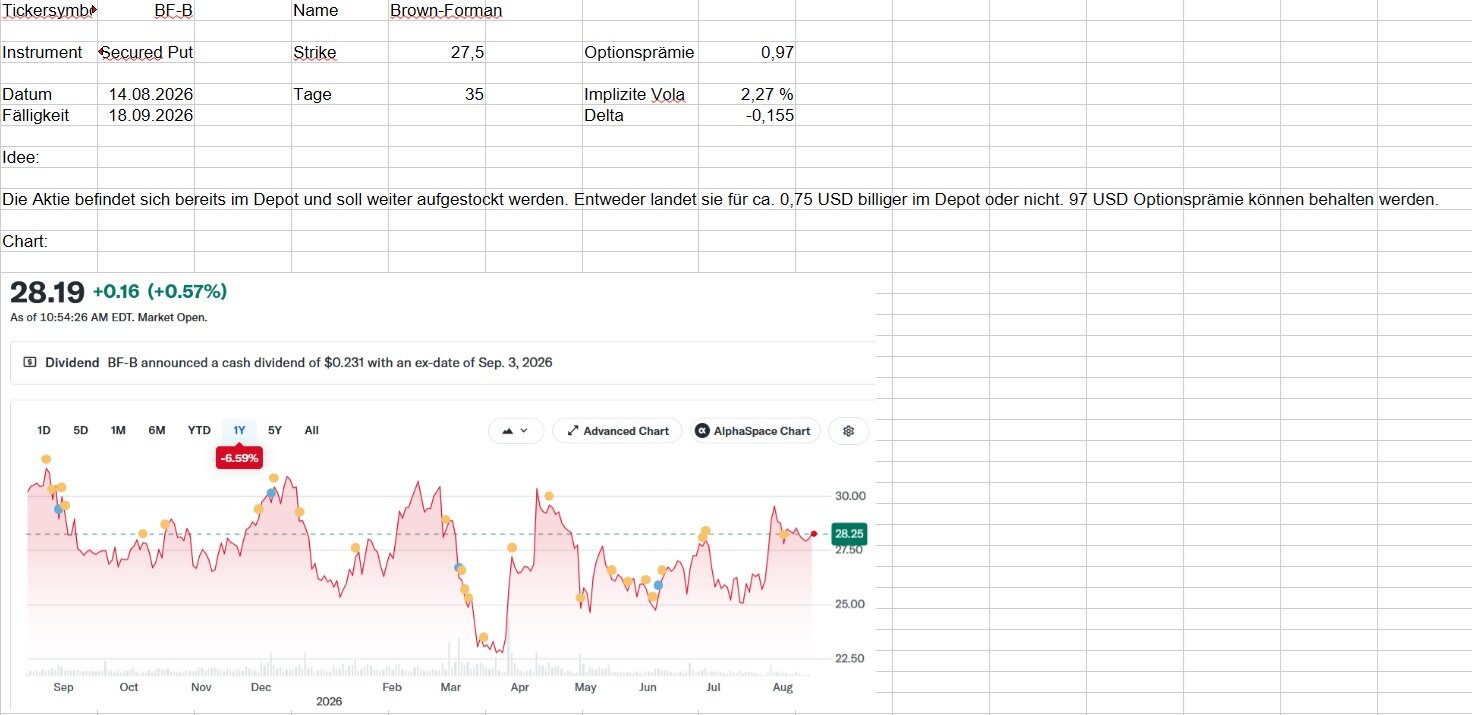Open the AlphaSpace Chart
The width and height of the screenshot is (1472, 715).
(x=755, y=431)
